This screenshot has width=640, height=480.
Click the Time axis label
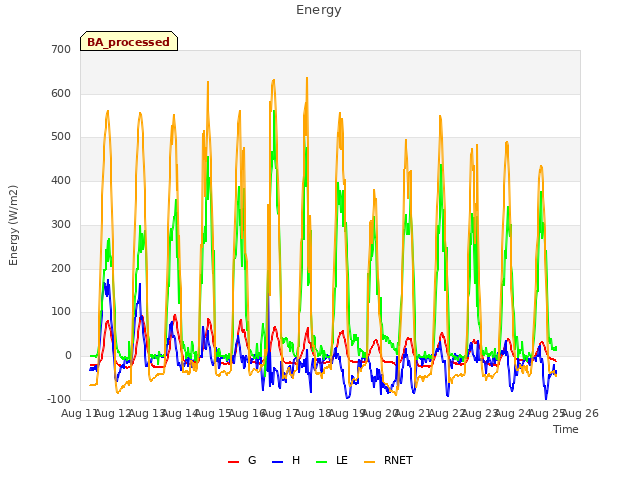(x=566, y=429)
